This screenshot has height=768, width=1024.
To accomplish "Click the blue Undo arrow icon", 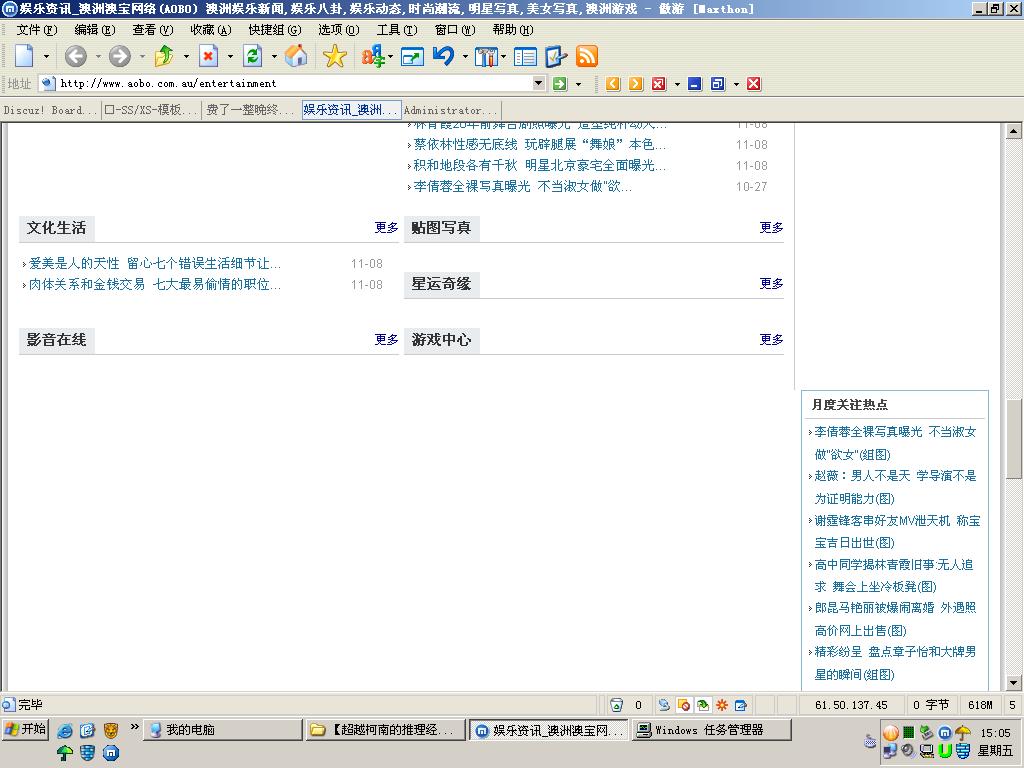I will point(444,56).
